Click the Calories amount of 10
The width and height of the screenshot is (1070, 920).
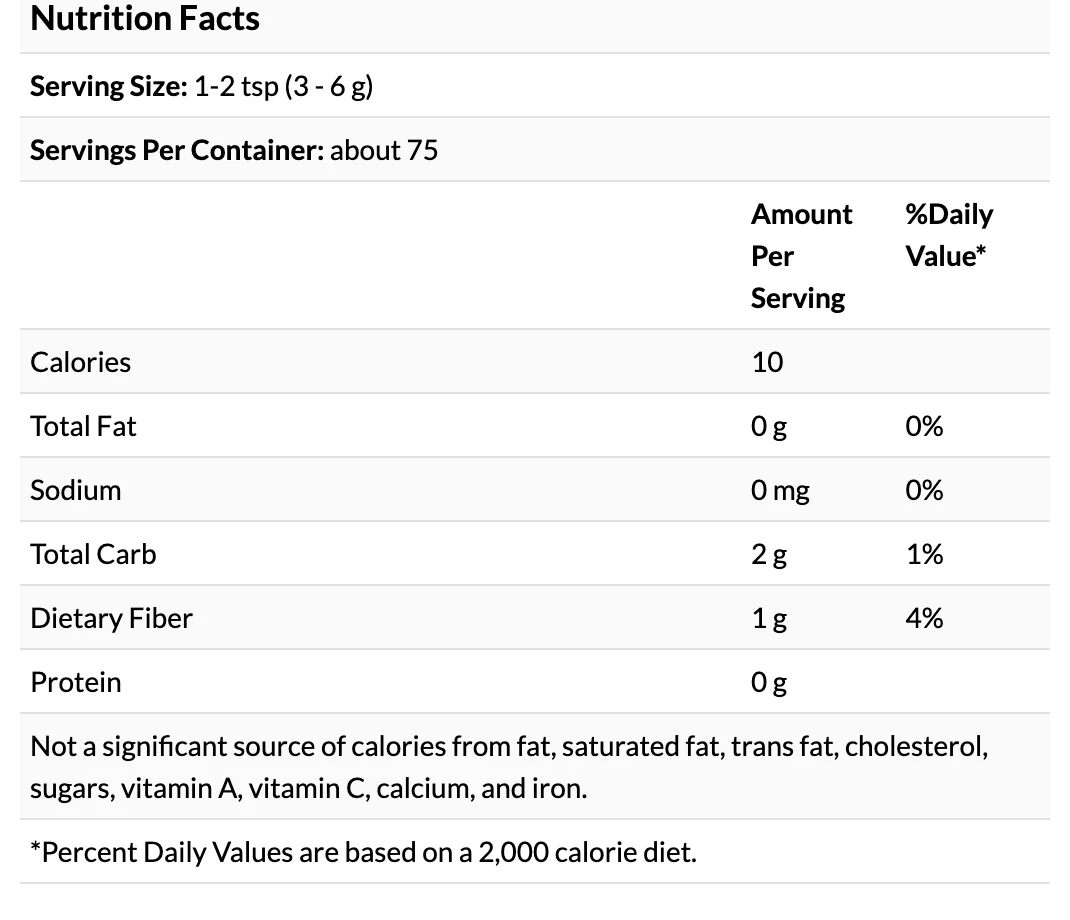[767, 362]
